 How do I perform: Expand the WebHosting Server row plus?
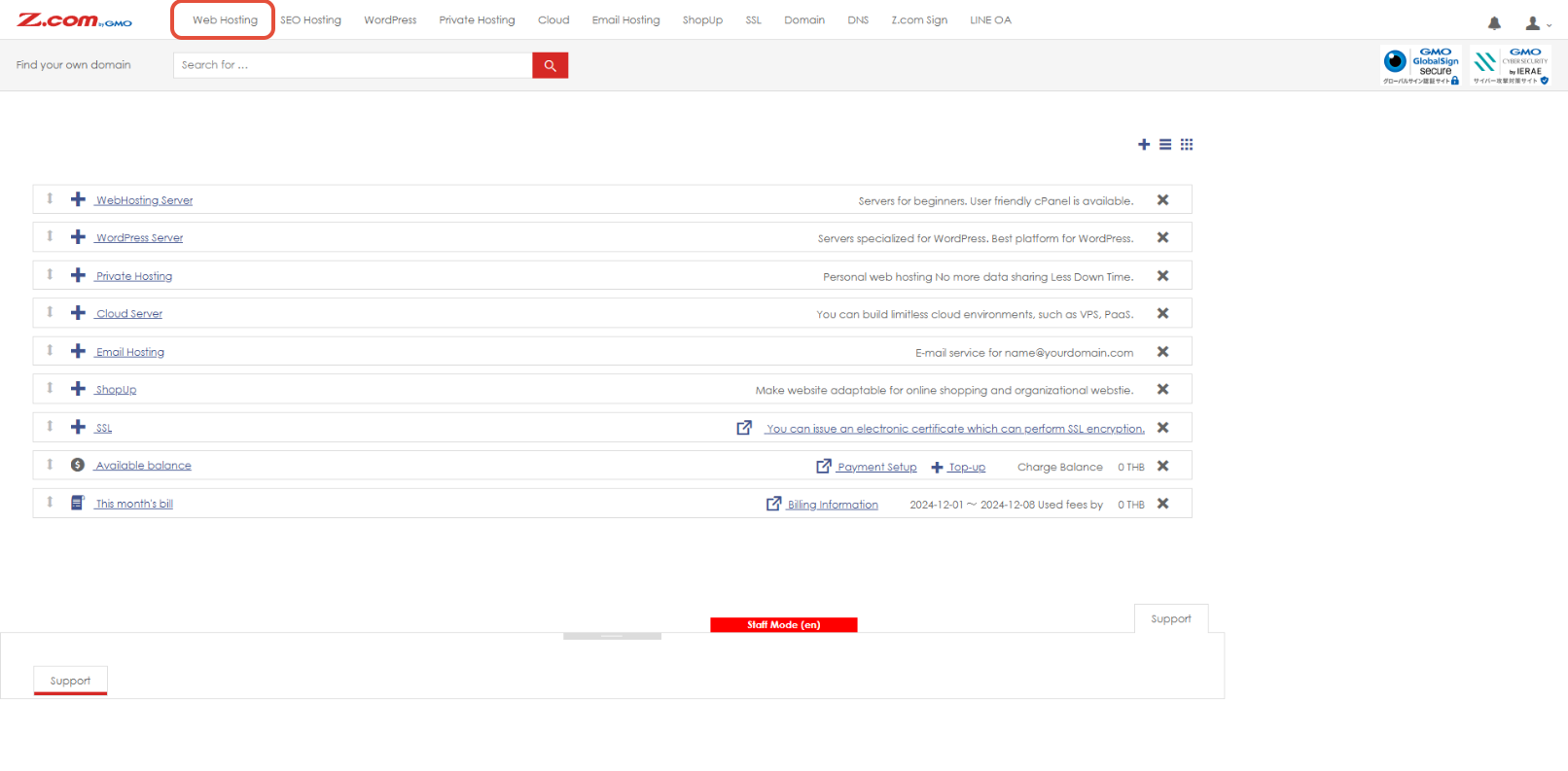[x=79, y=199]
